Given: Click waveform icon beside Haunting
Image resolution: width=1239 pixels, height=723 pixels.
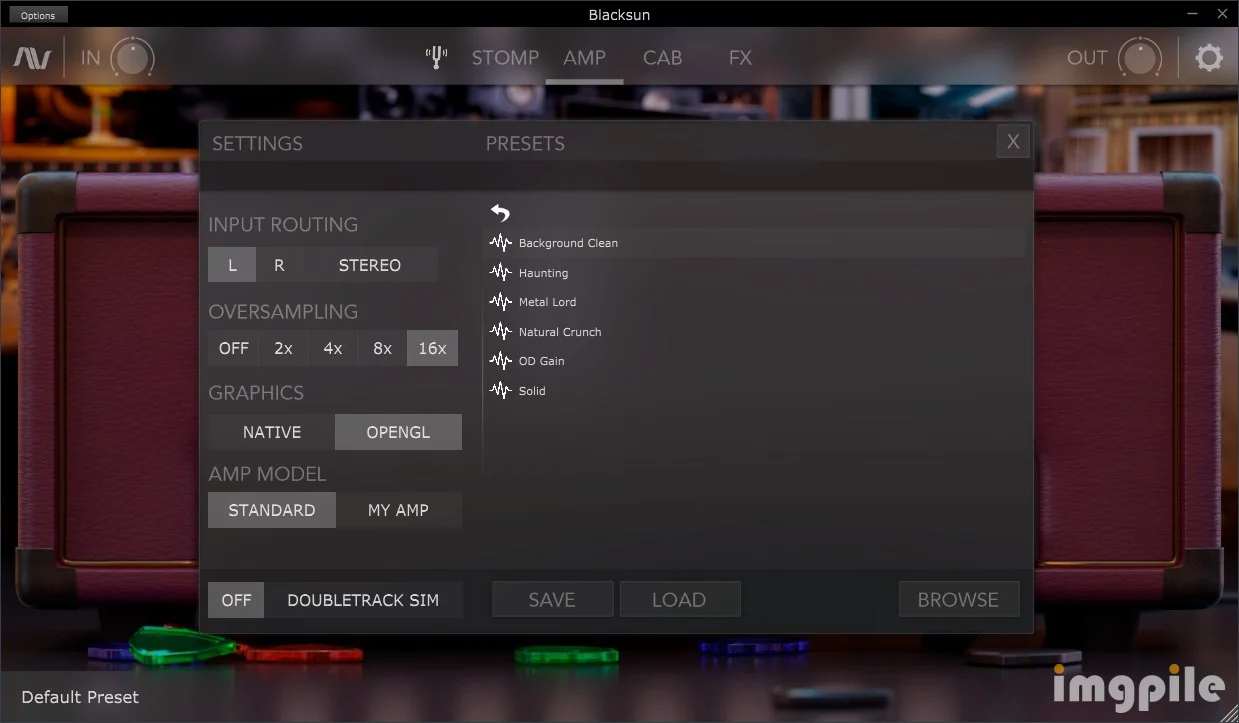Looking at the screenshot, I should (500, 273).
